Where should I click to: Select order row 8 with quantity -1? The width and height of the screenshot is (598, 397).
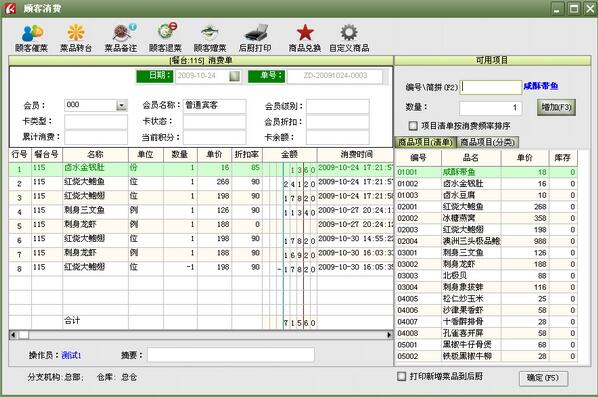[201, 268]
